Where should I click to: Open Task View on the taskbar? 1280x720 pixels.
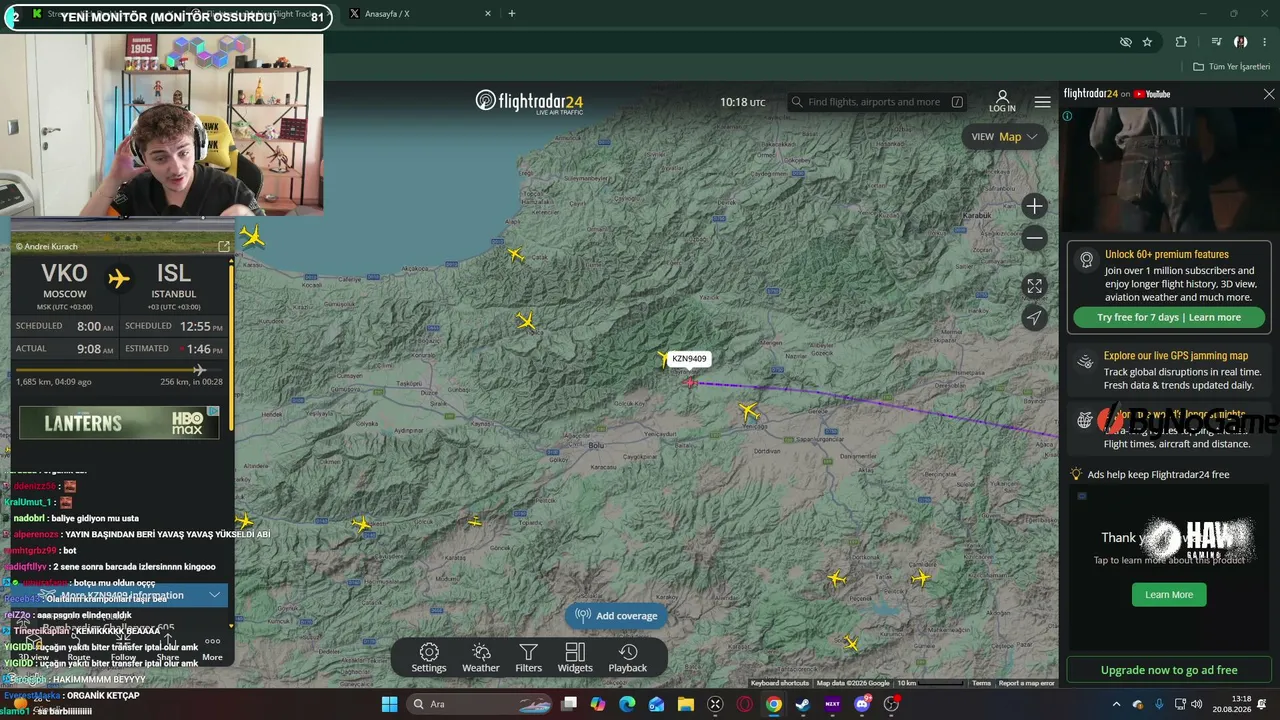[569, 704]
